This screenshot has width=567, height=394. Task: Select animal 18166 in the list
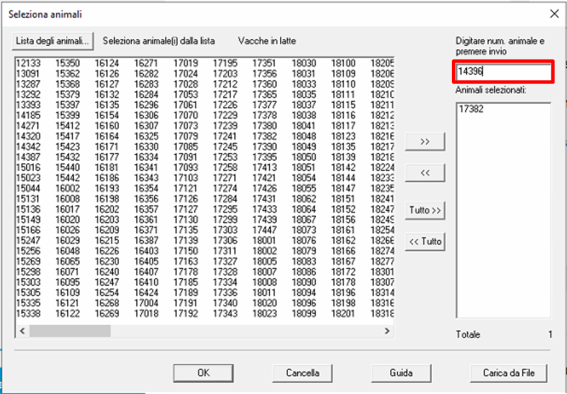tap(344, 251)
